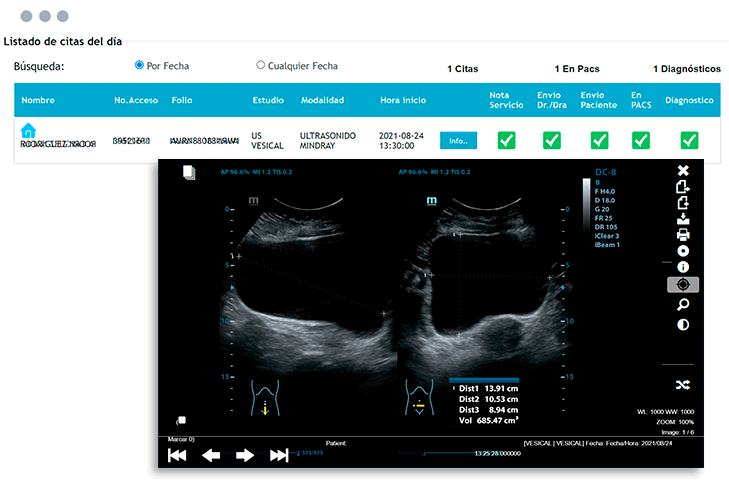This screenshot has height=486, width=729.
Task: Click the WL: 1000 WW: 1000 readout
Action: coord(665,412)
